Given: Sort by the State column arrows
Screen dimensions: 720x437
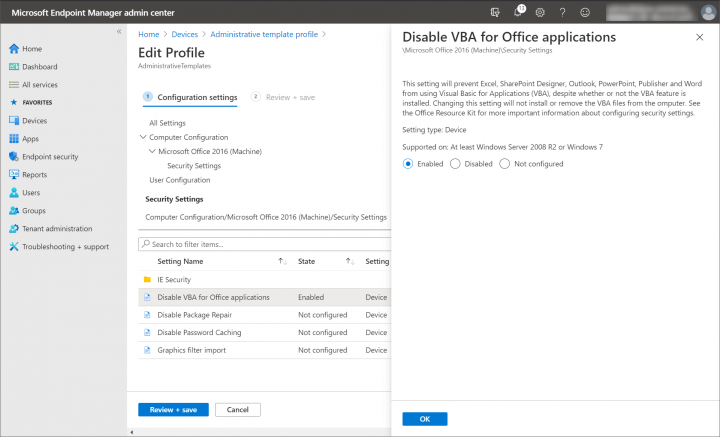Looking at the screenshot, I should (x=350, y=261).
